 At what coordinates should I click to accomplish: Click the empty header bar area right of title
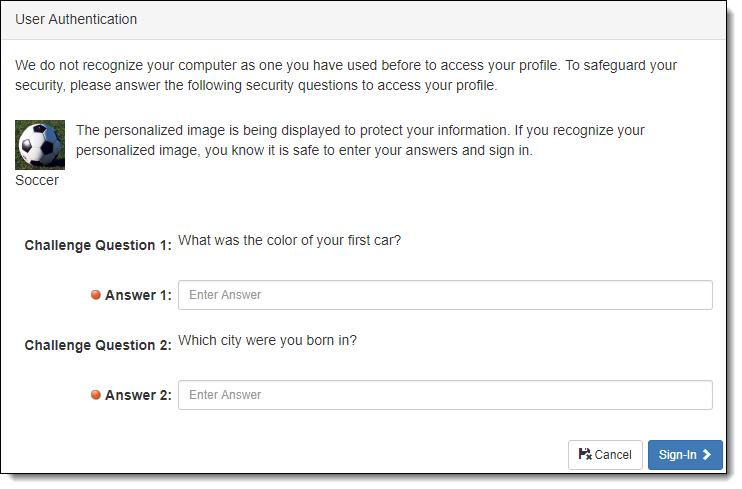tap(431, 19)
